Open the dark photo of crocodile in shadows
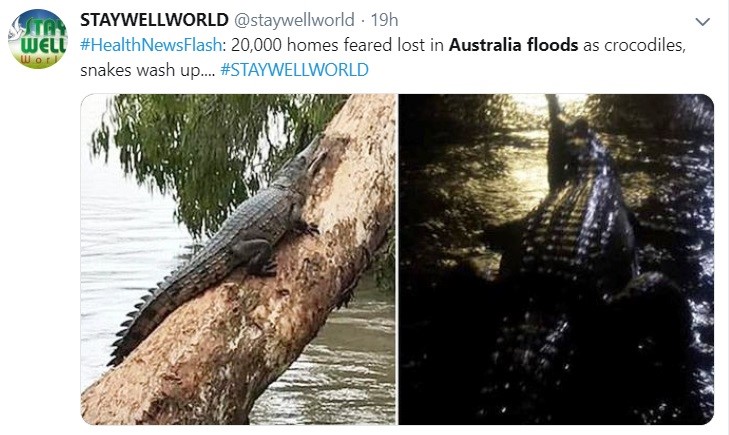This screenshot has height=435, width=729. (556, 259)
